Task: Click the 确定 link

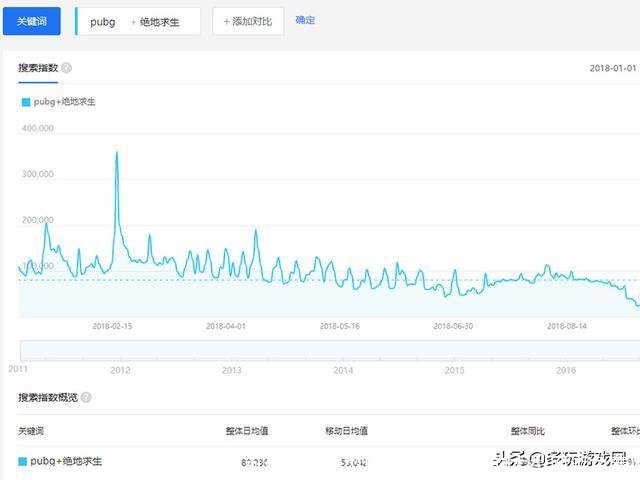Action: pyautogui.click(x=305, y=20)
